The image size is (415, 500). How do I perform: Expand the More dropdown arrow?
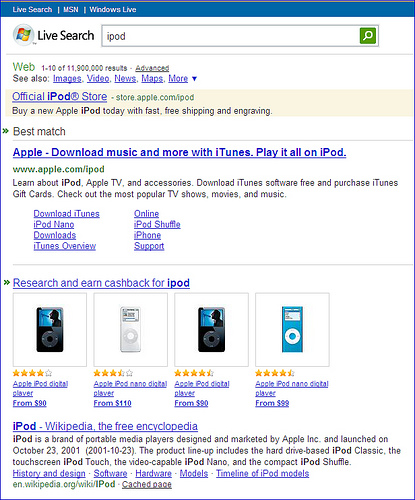click(194, 79)
